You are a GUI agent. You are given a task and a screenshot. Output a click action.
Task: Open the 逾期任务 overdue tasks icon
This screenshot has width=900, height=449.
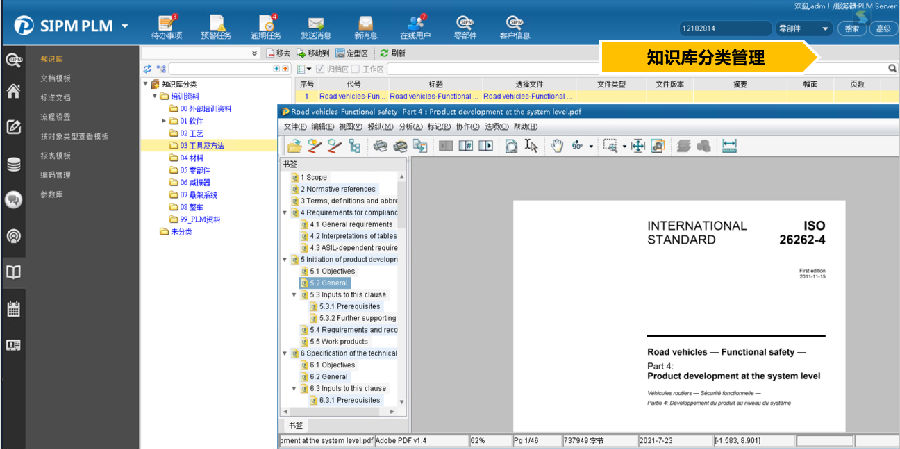pos(266,26)
